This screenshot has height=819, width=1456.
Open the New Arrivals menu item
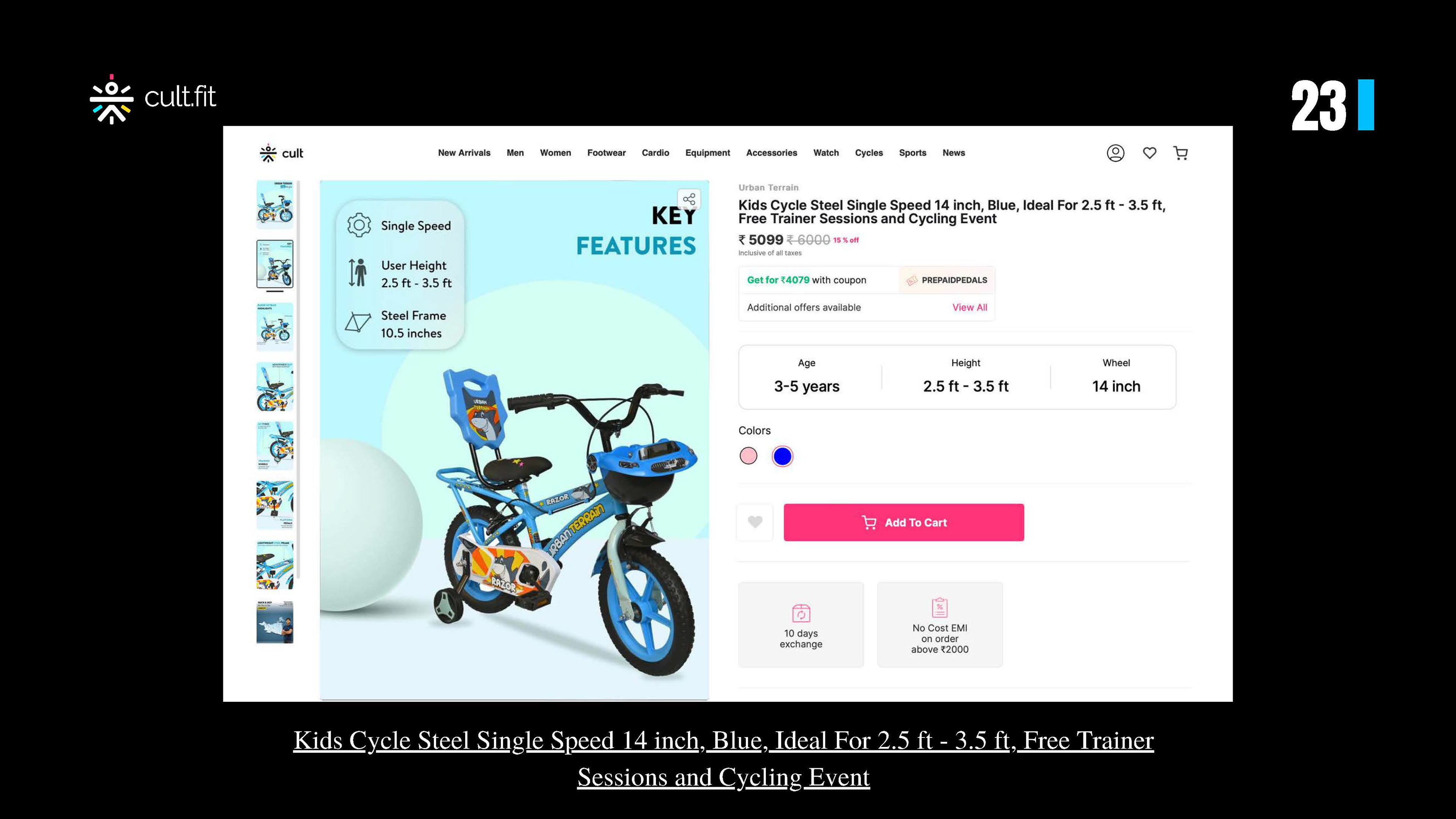pos(464,153)
